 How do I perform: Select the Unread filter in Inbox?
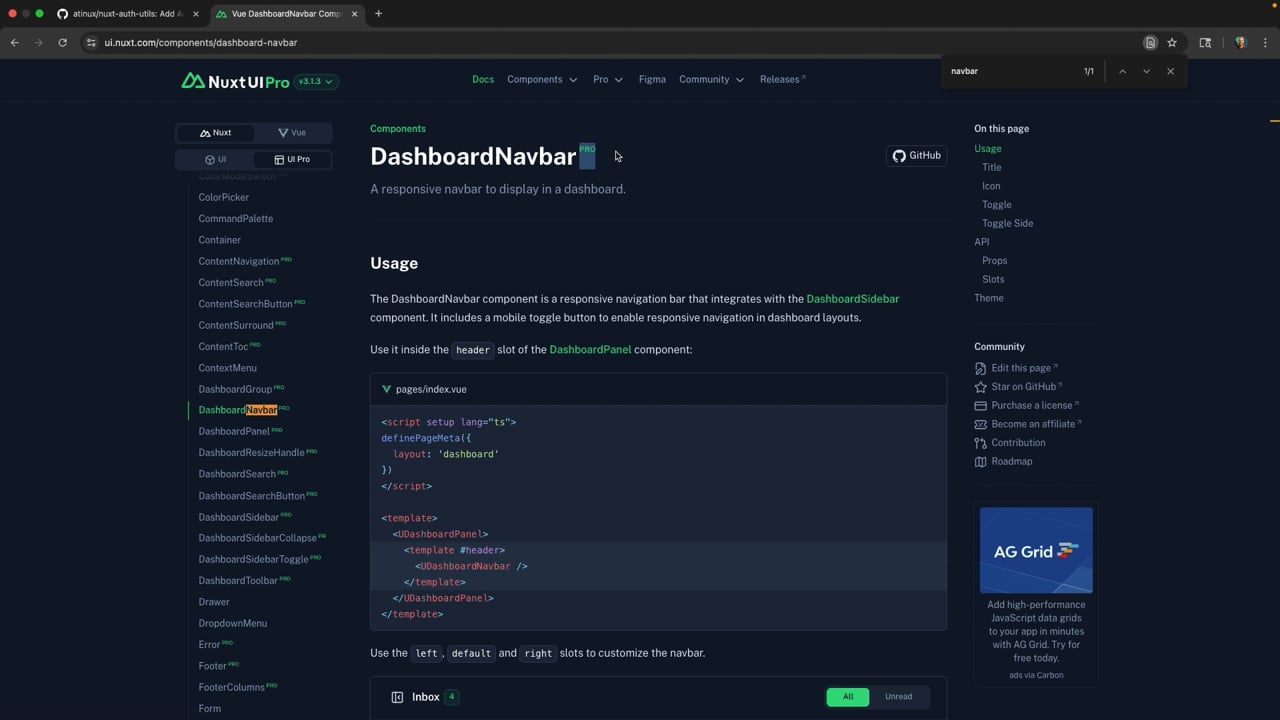[898, 697]
